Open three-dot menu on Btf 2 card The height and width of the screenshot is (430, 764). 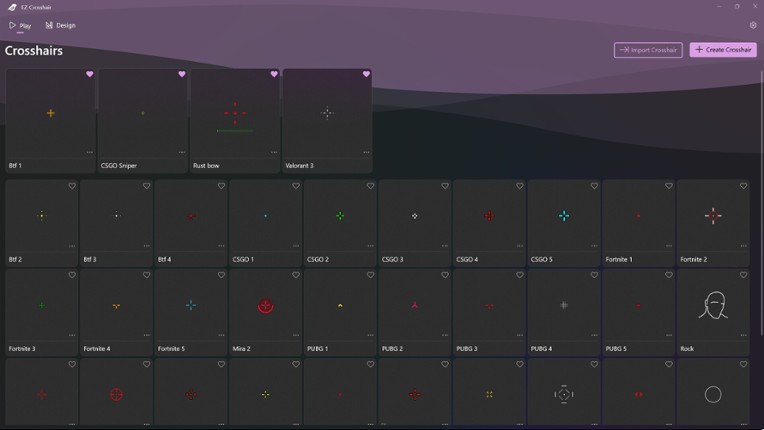(x=71, y=246)
